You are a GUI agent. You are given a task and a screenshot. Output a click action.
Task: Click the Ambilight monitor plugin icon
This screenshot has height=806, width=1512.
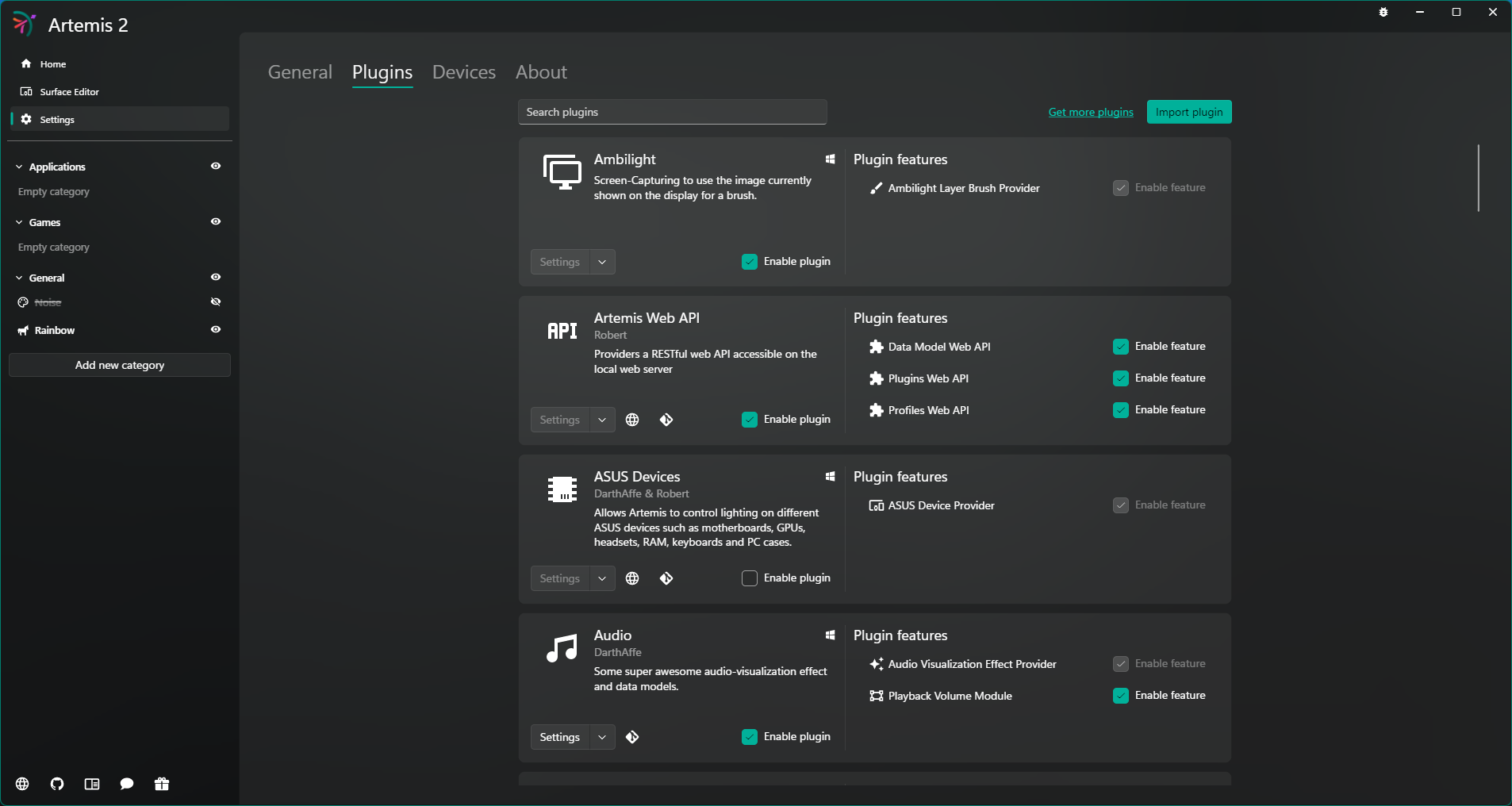click(562, 172)
